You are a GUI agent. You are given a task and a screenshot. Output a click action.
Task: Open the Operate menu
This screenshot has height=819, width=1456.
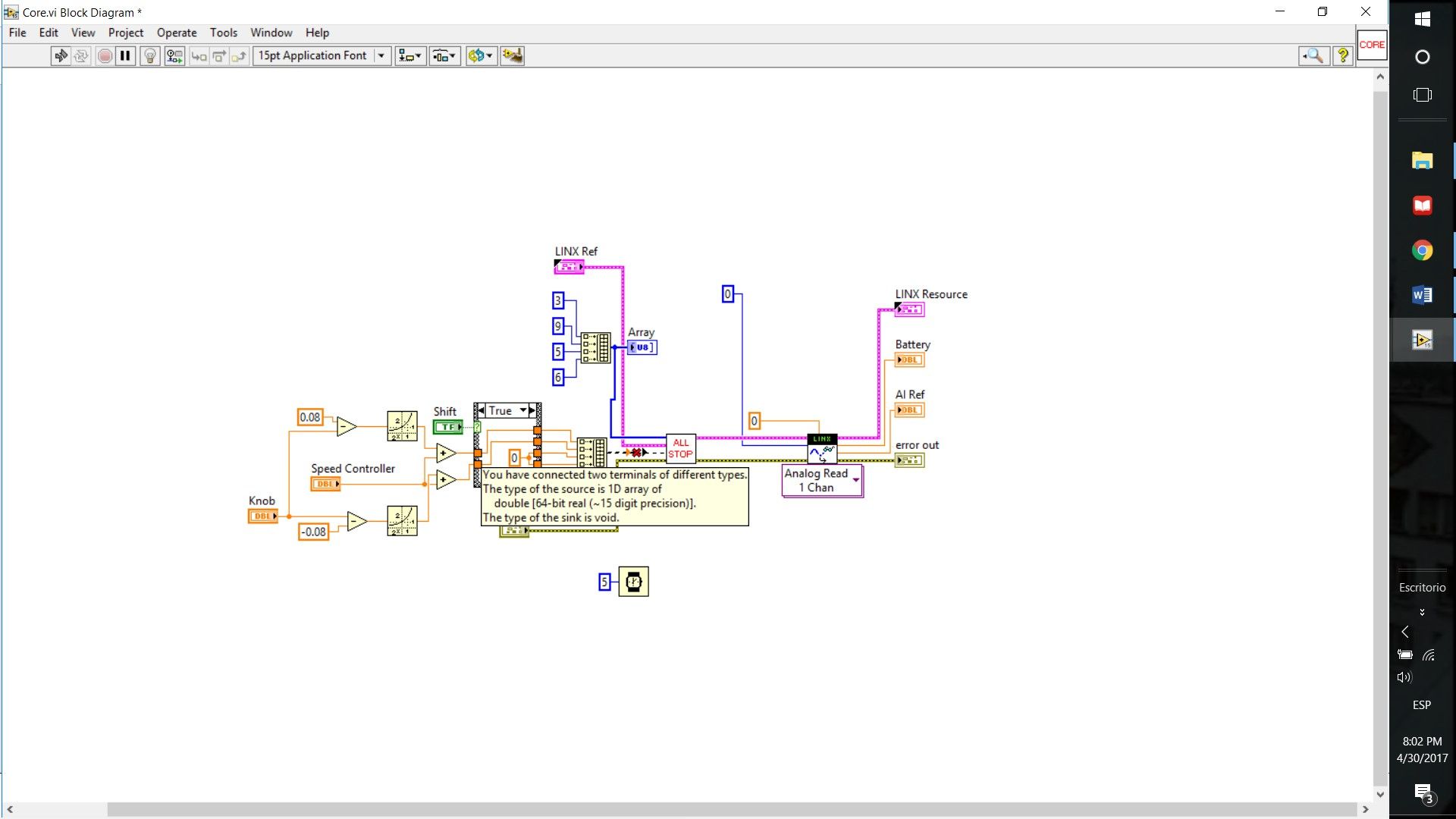coord(177,33)
